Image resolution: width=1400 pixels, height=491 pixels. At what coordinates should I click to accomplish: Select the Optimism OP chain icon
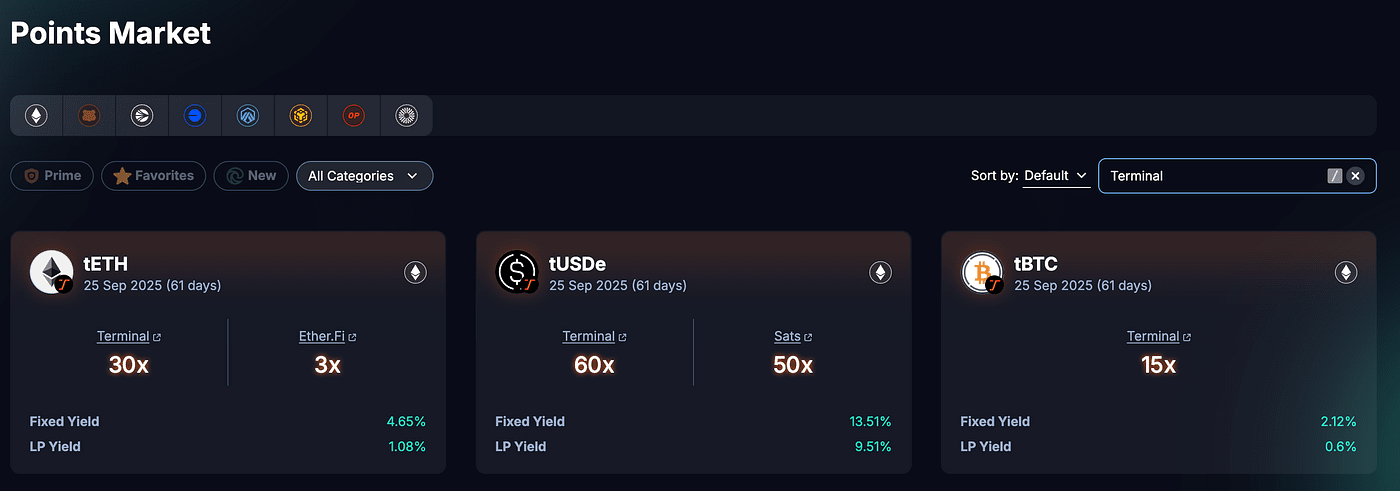pos(354,116)
